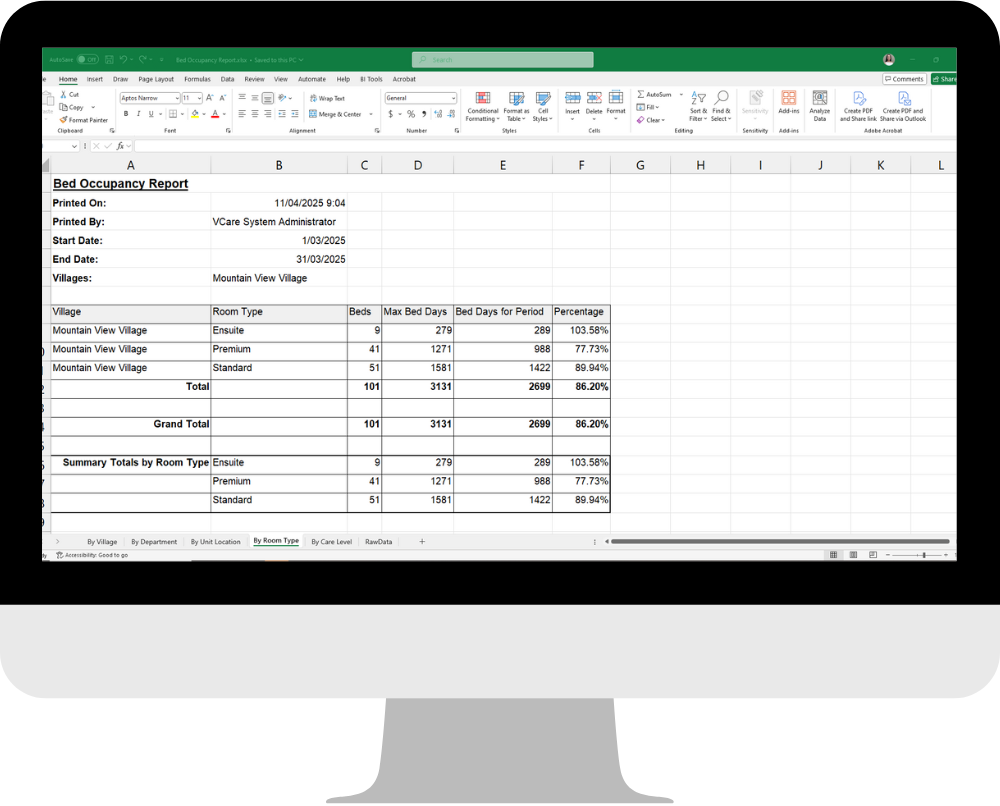Image resolution: width=1000 pixels, height=806 pixels.
Task: Open the Cell Styles dropdown
Action: (543, 106)
